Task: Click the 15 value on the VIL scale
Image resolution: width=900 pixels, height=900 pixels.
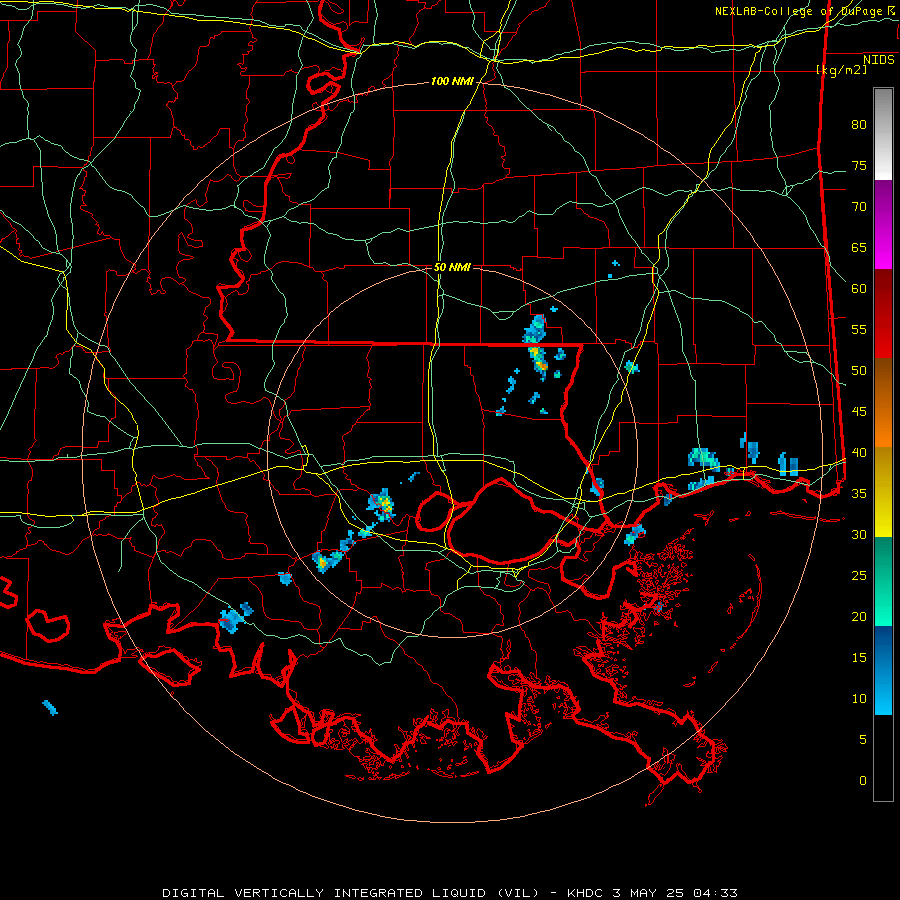Action: tap(859, 658)
